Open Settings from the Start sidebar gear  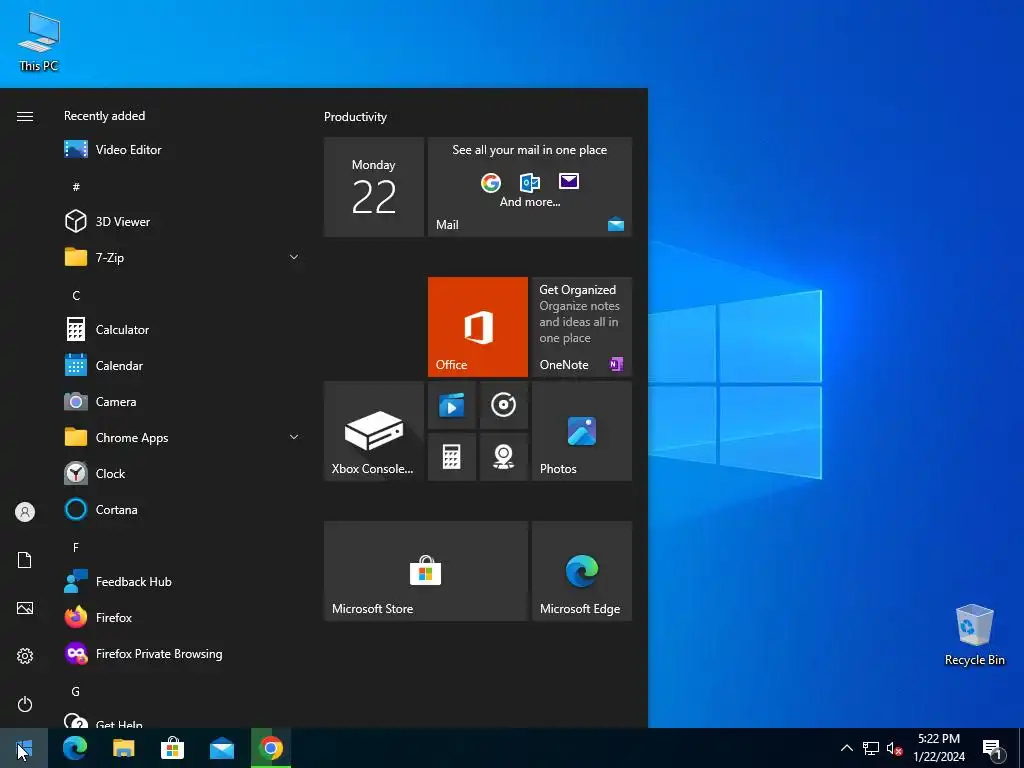click(25, 656)
